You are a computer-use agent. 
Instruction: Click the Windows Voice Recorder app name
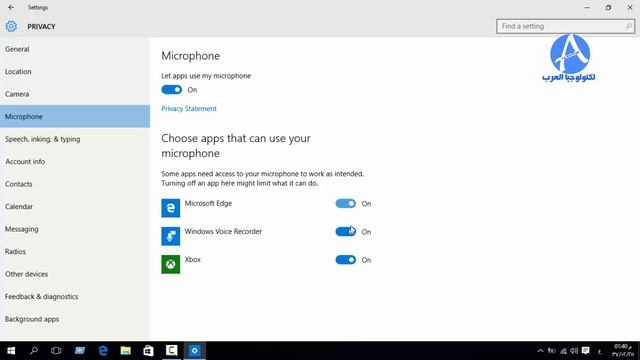[x=223, y=231]
